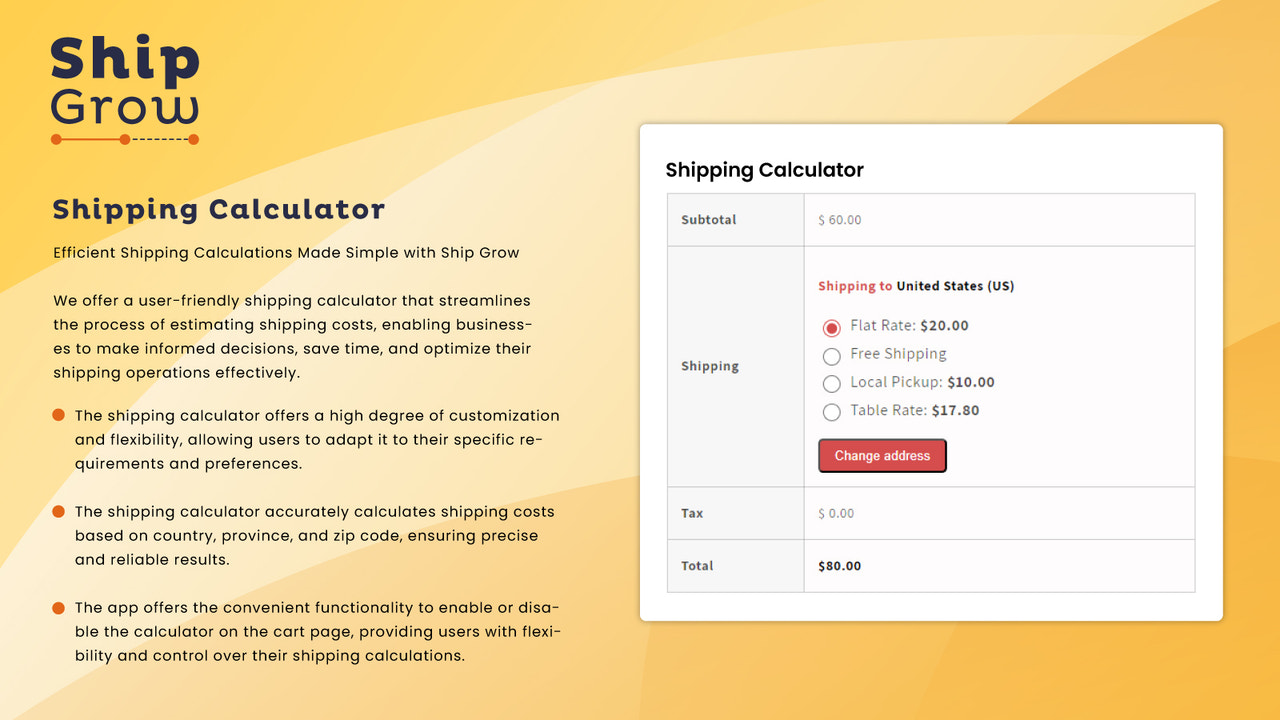Click the orange bullet beside first feature point
Screen dimensions: 1280x720
[x=58, y=414]
